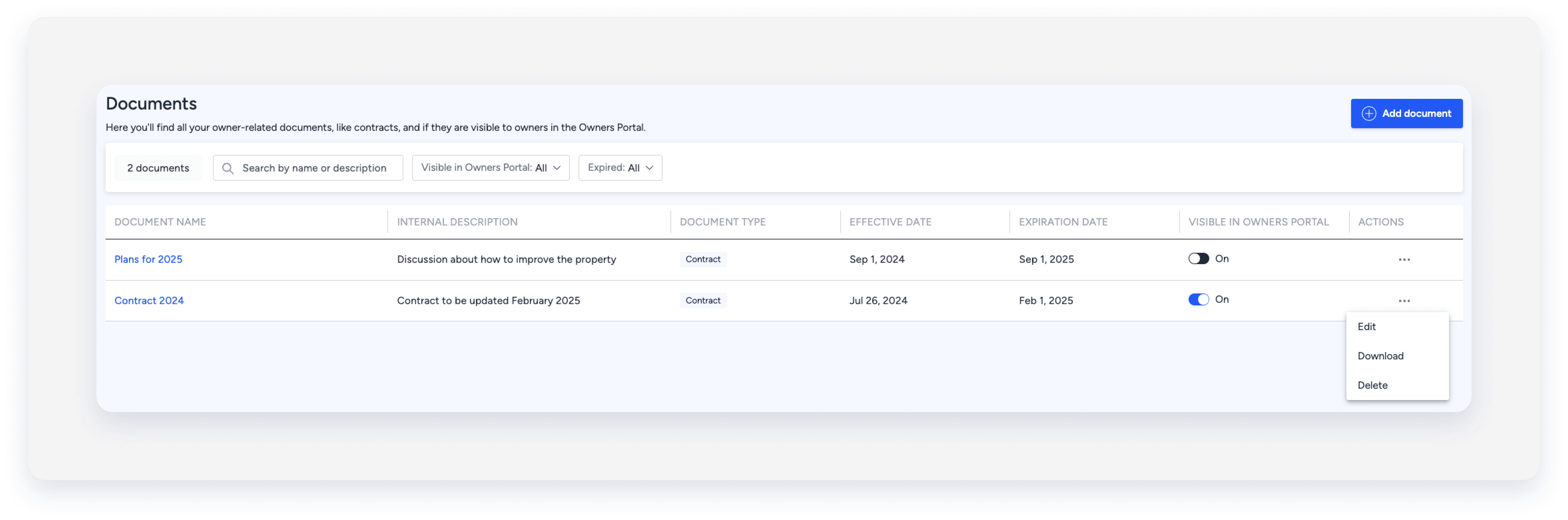Toggle portal visibility for Plans for 2025
This screenshot has width=1568, height=520.
[1198, 259]
